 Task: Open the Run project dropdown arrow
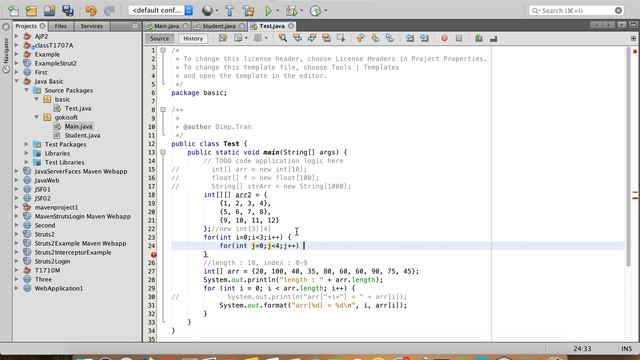278,11
